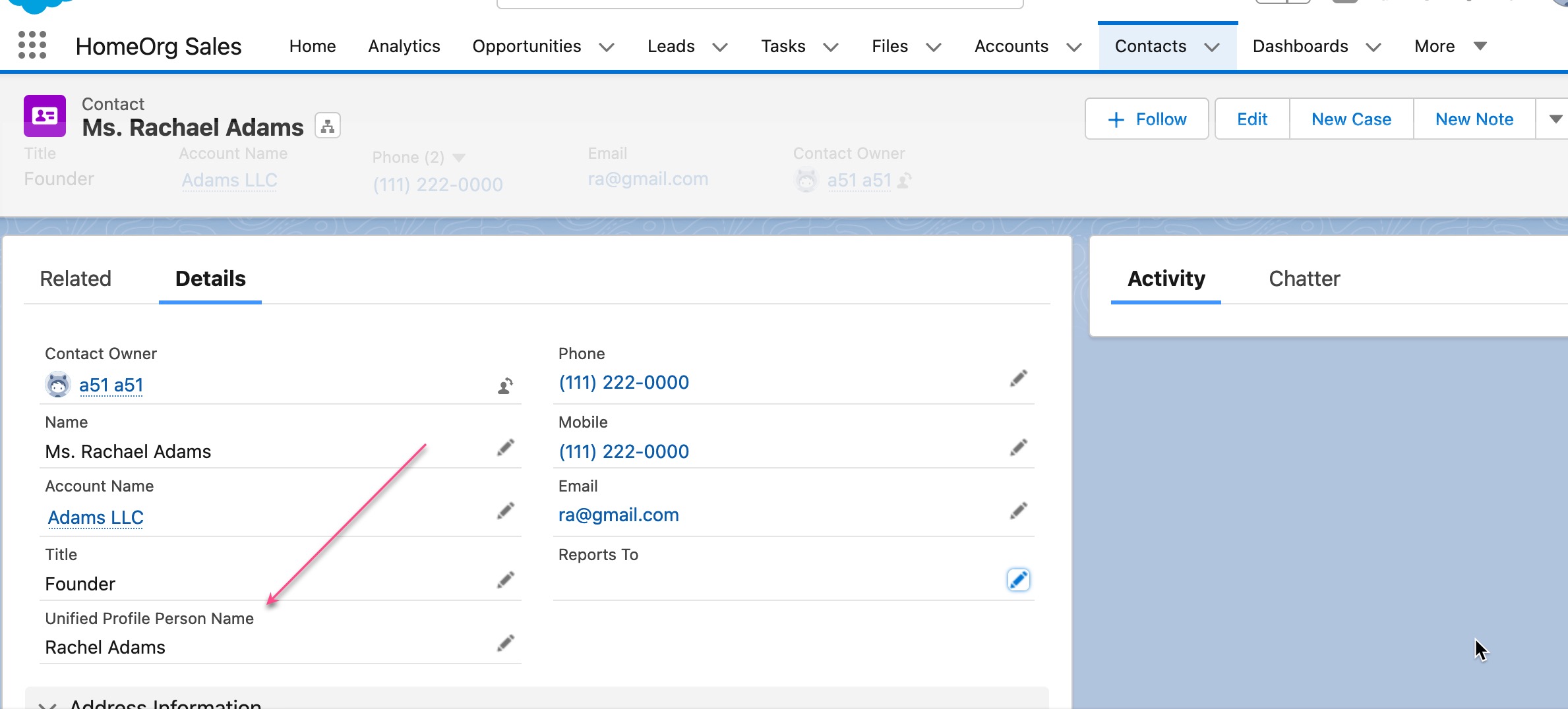This screenshot has width=1568, height=709.
Task: Click New Note button
Action: click(1474, 119)
